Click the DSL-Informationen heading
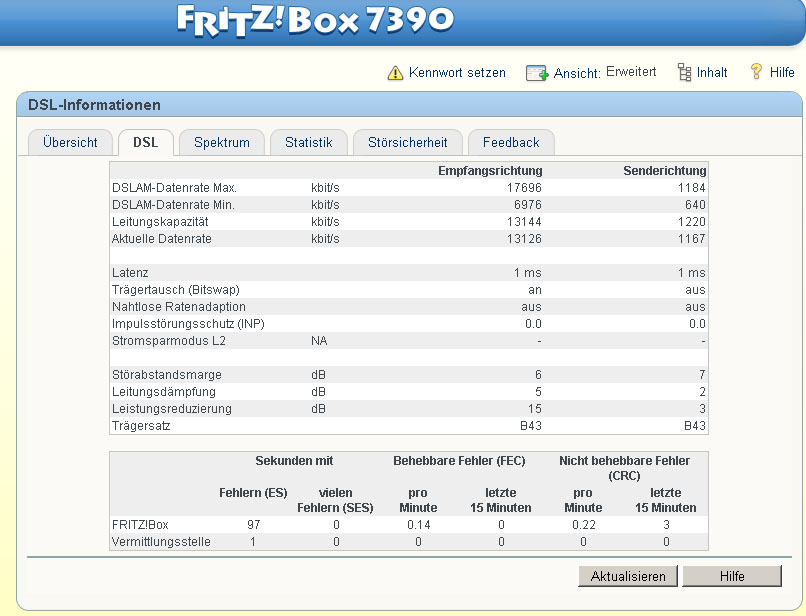Viewport: 806px width, 616px height. pos(94,105)
